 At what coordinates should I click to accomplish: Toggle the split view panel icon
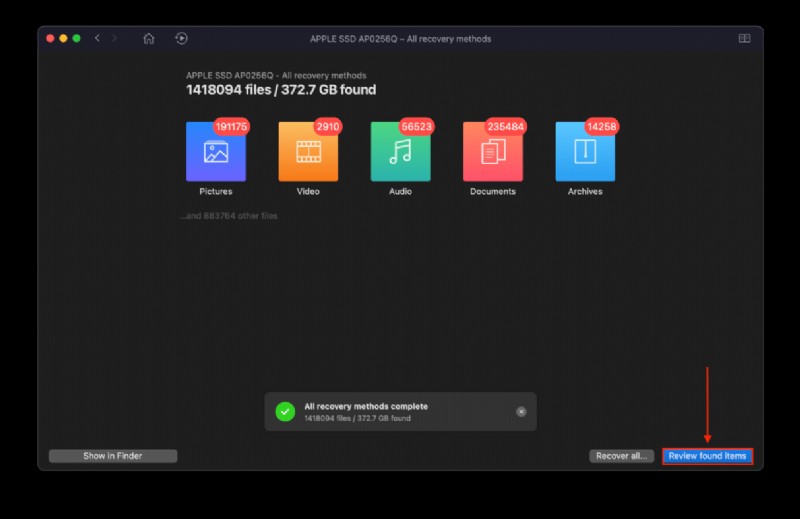(744, 38)
